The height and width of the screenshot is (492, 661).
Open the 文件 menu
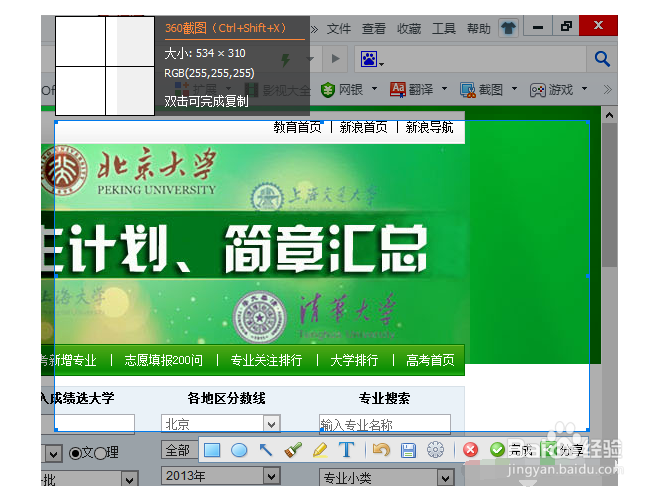pyautogui.click(x=339, y=29)
